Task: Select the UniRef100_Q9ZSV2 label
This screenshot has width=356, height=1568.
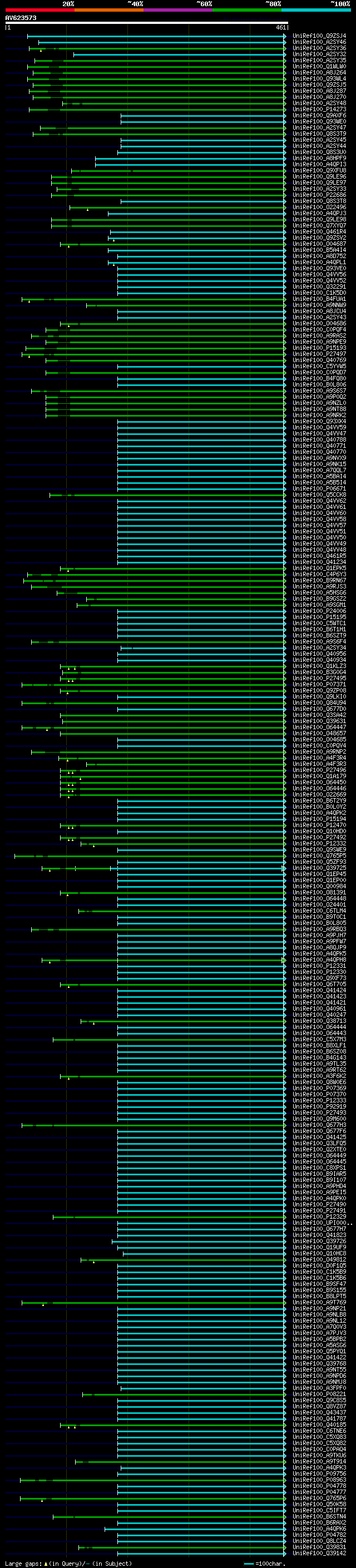Action: tap(319, 238)
